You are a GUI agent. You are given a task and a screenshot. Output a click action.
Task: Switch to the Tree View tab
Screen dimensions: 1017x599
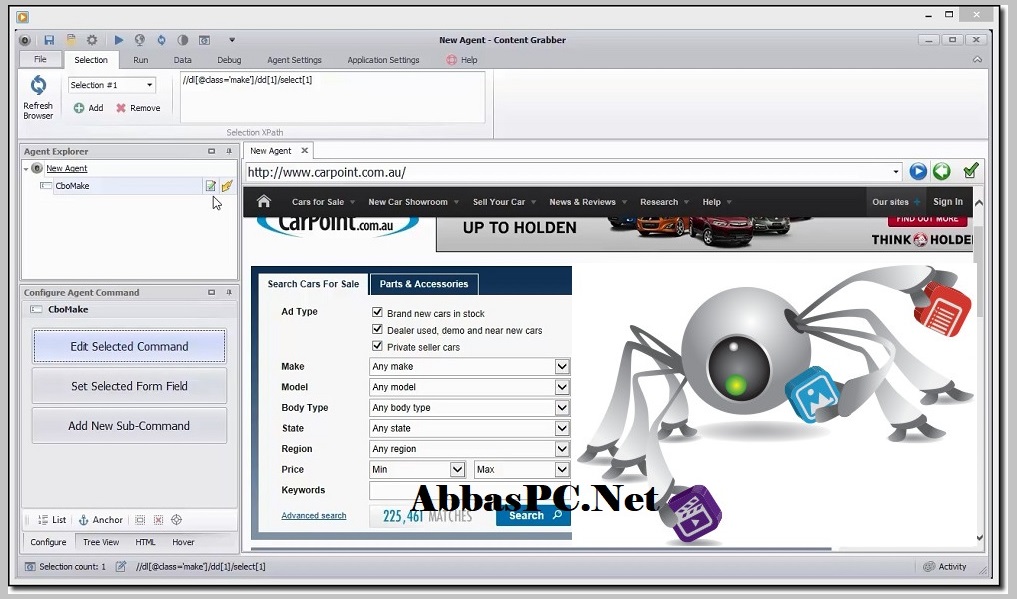pos(101,542)
